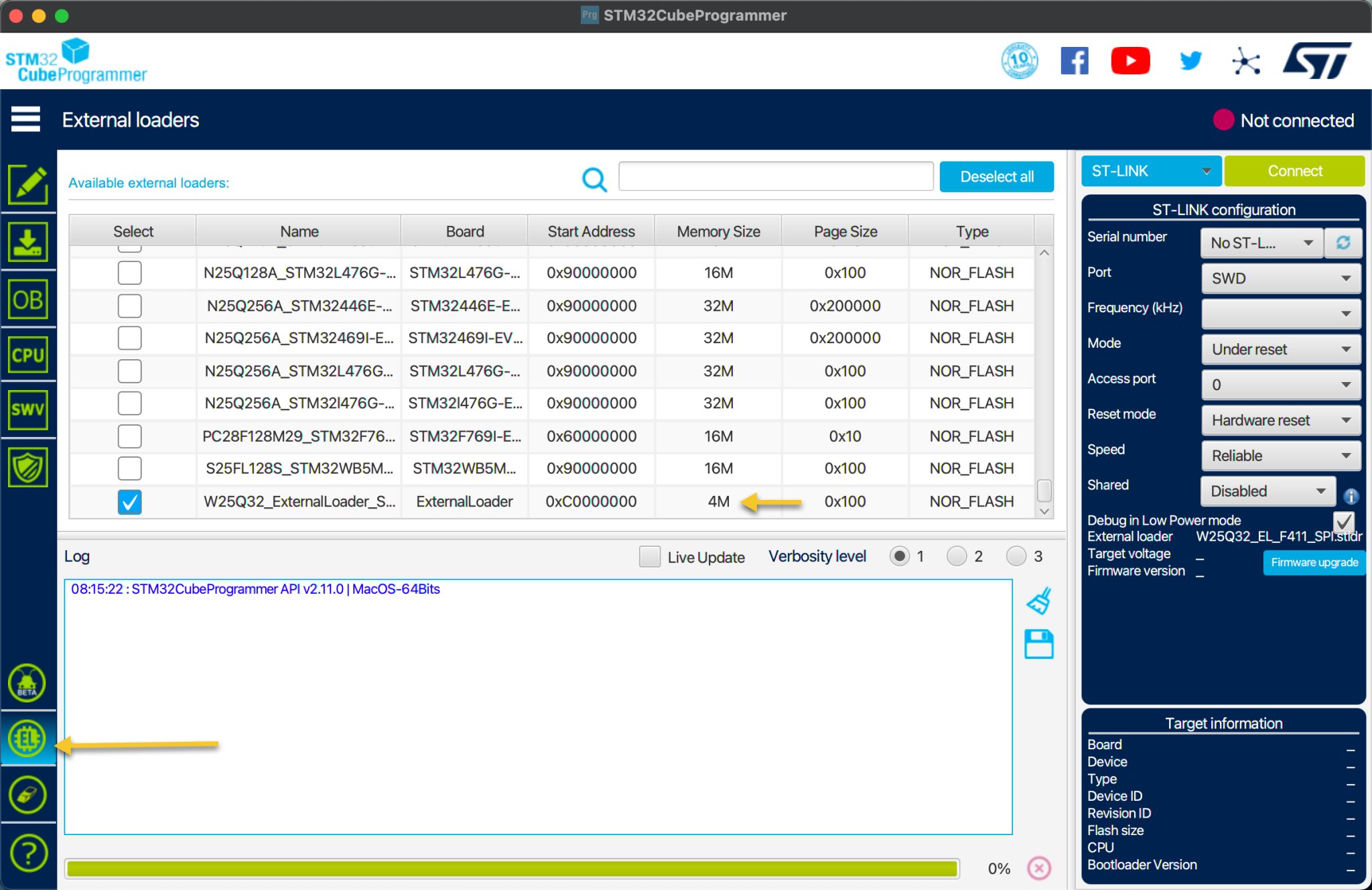Open the Erasing & Programming download icon
1372x890 pixels.
pos(27,242)
